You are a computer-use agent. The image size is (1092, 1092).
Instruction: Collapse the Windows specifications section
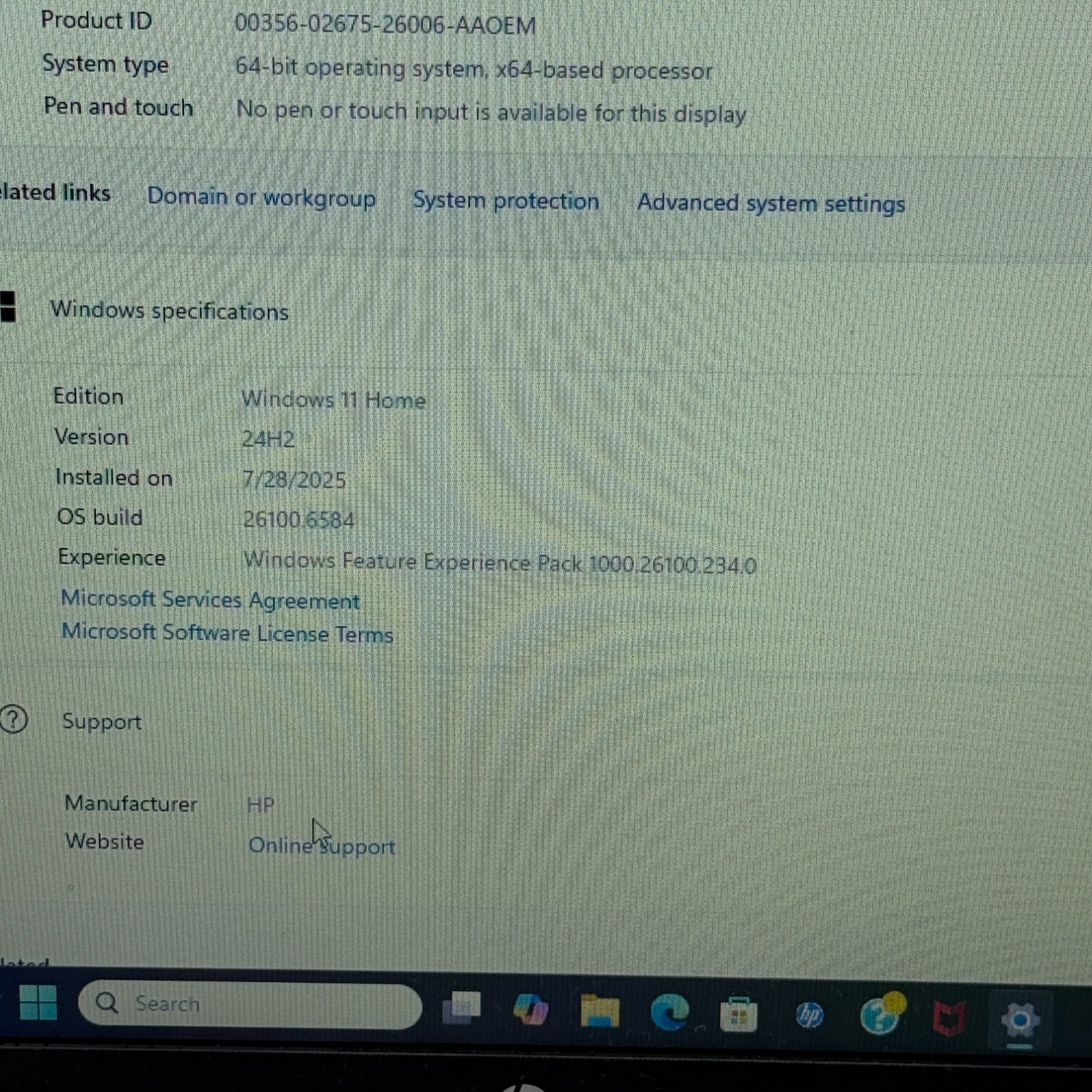pyautogui.click(x=169, y=311)
